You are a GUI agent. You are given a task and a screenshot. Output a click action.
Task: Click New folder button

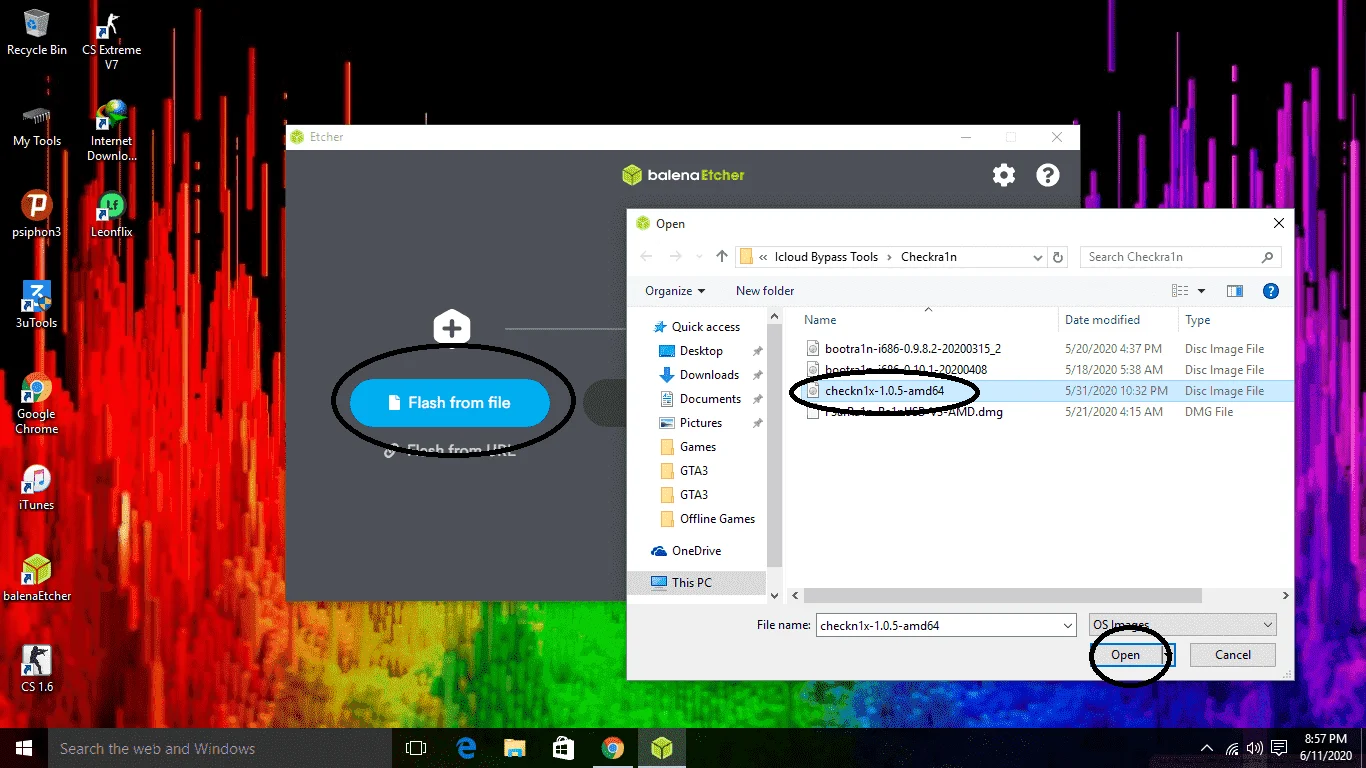pos(765,291)
